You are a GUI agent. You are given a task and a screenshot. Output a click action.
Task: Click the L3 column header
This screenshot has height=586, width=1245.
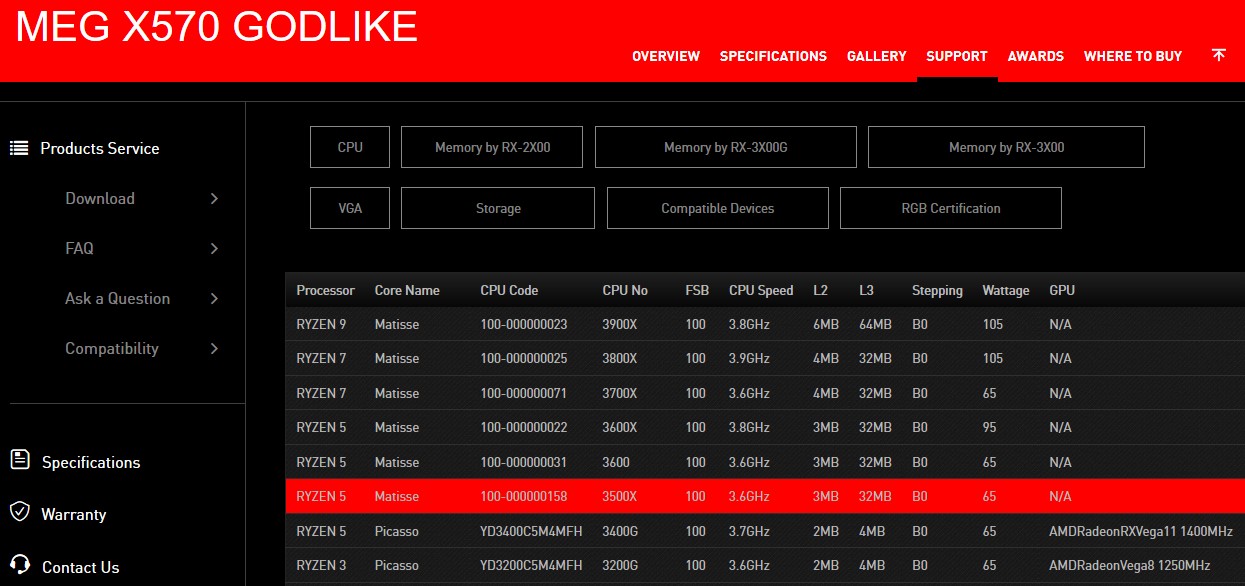(866, 290)
